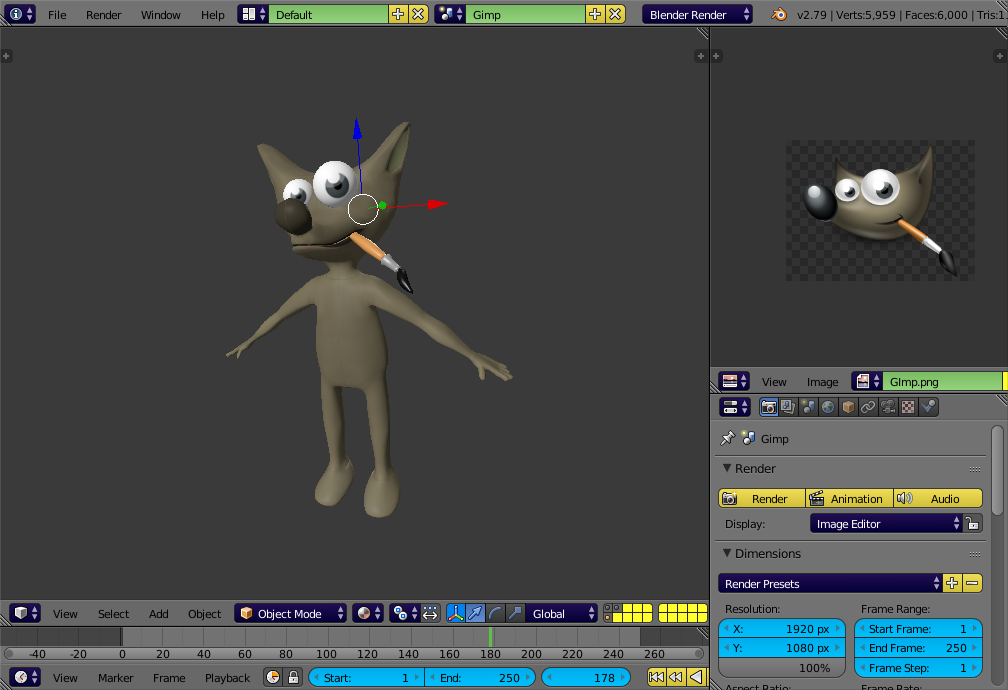
Task: Open the Constraints tab (chain link icon)
Action: tap(868, 407)
